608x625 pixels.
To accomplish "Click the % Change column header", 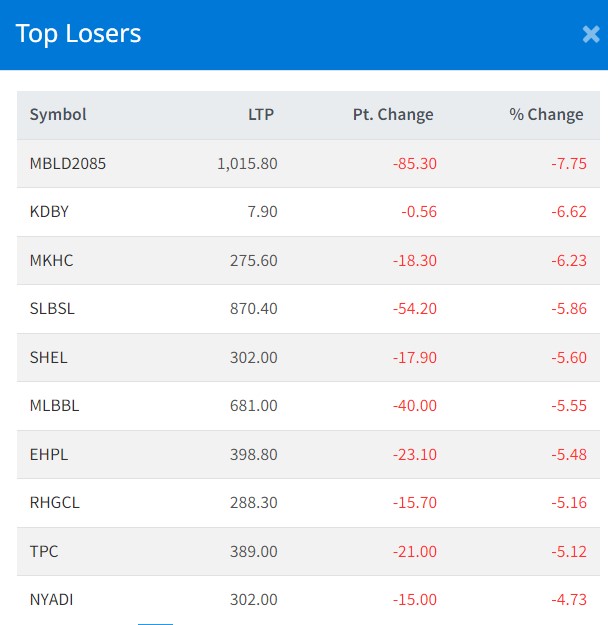I will pyautogui.click(x=546, y=114).
